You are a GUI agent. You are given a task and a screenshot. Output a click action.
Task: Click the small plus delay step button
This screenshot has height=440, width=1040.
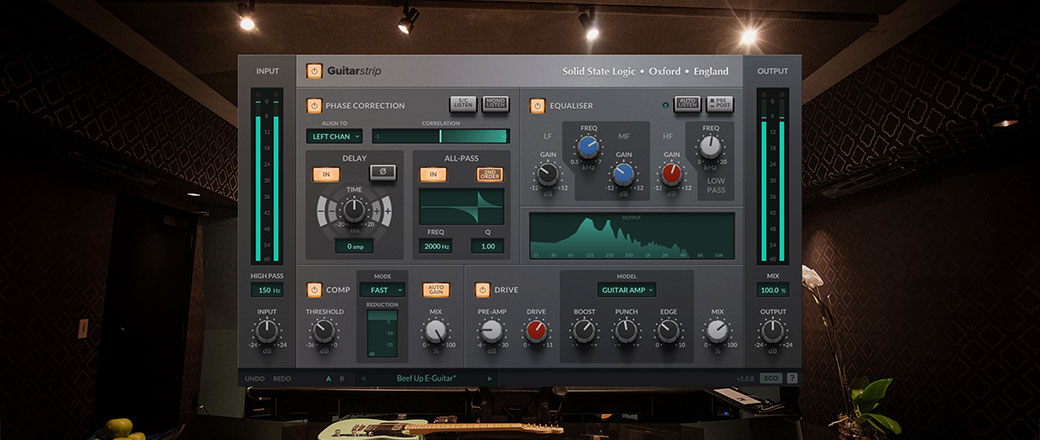click(375, 212)
